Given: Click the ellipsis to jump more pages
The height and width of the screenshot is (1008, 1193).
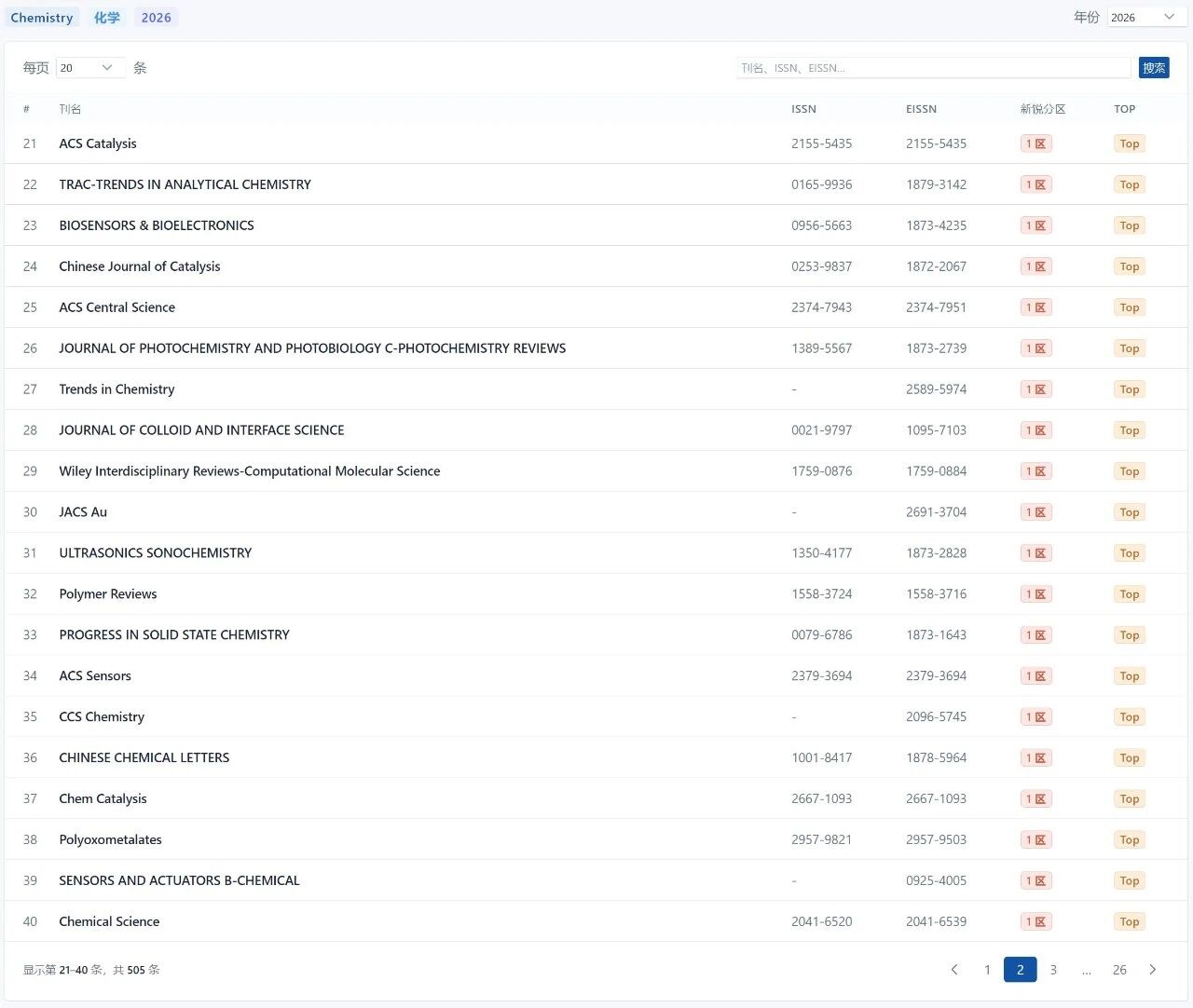Looking at the screenshot, I should pyautogui.click(x=1087, y=970).
